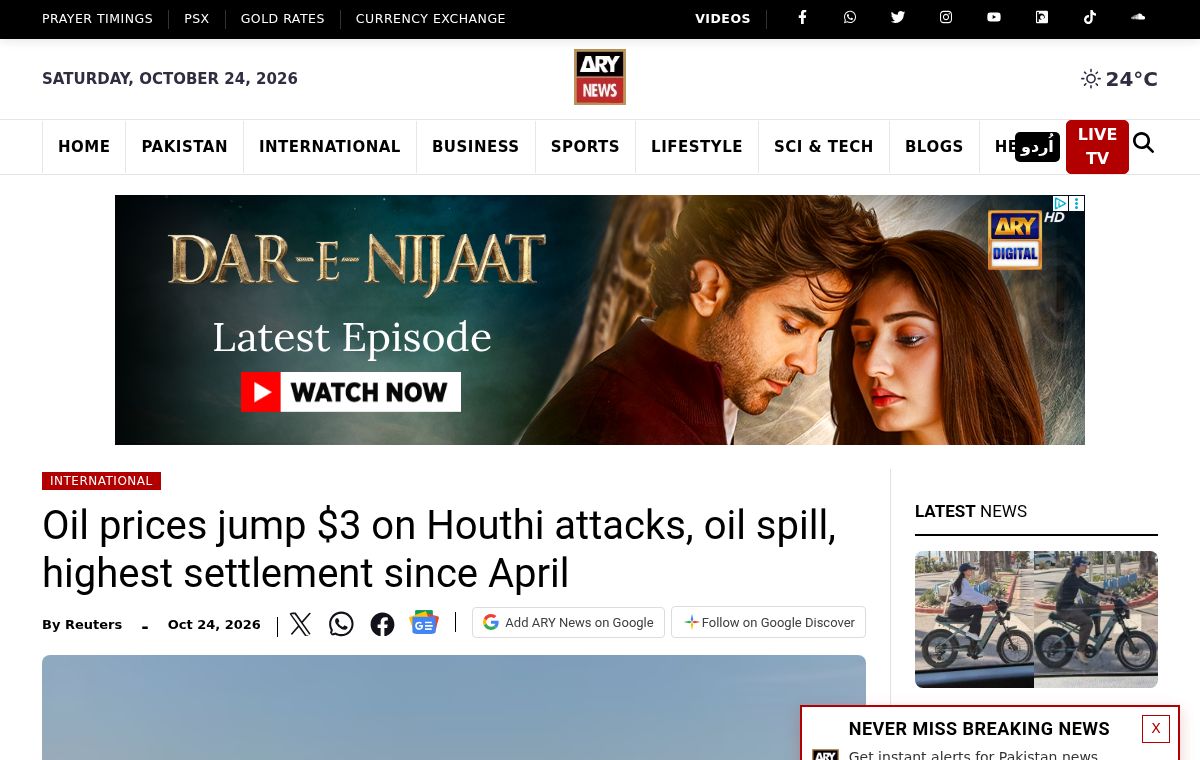Open the Lifestyle menu item
Screen dimensions: 1200x760
(x=697, y=147)
